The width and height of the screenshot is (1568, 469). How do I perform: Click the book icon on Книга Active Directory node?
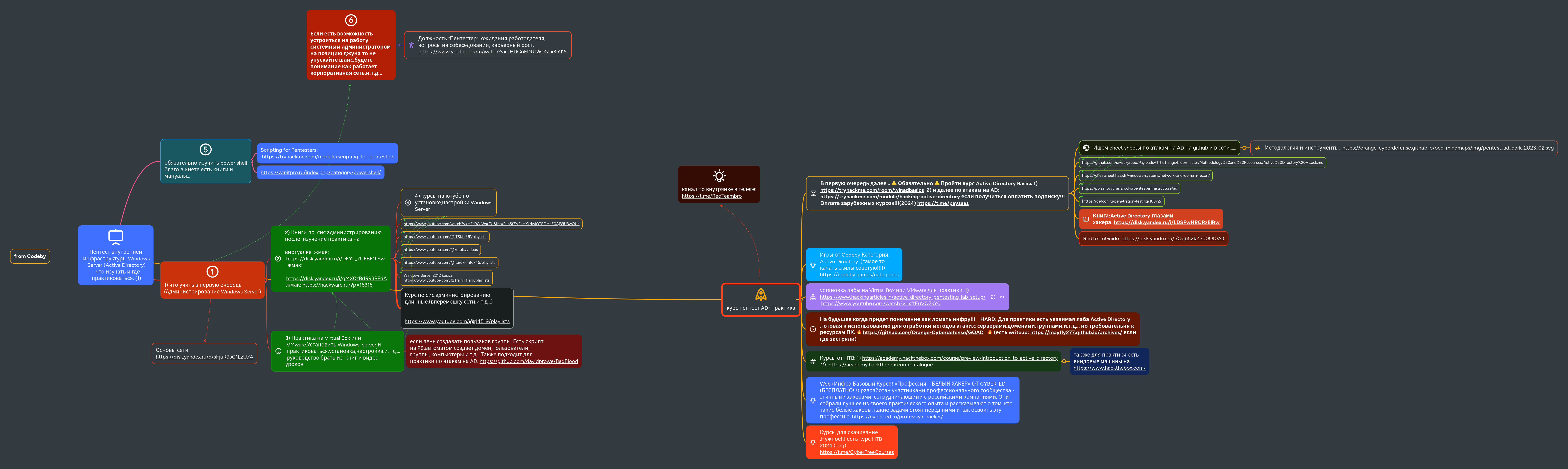[1086, 219]
